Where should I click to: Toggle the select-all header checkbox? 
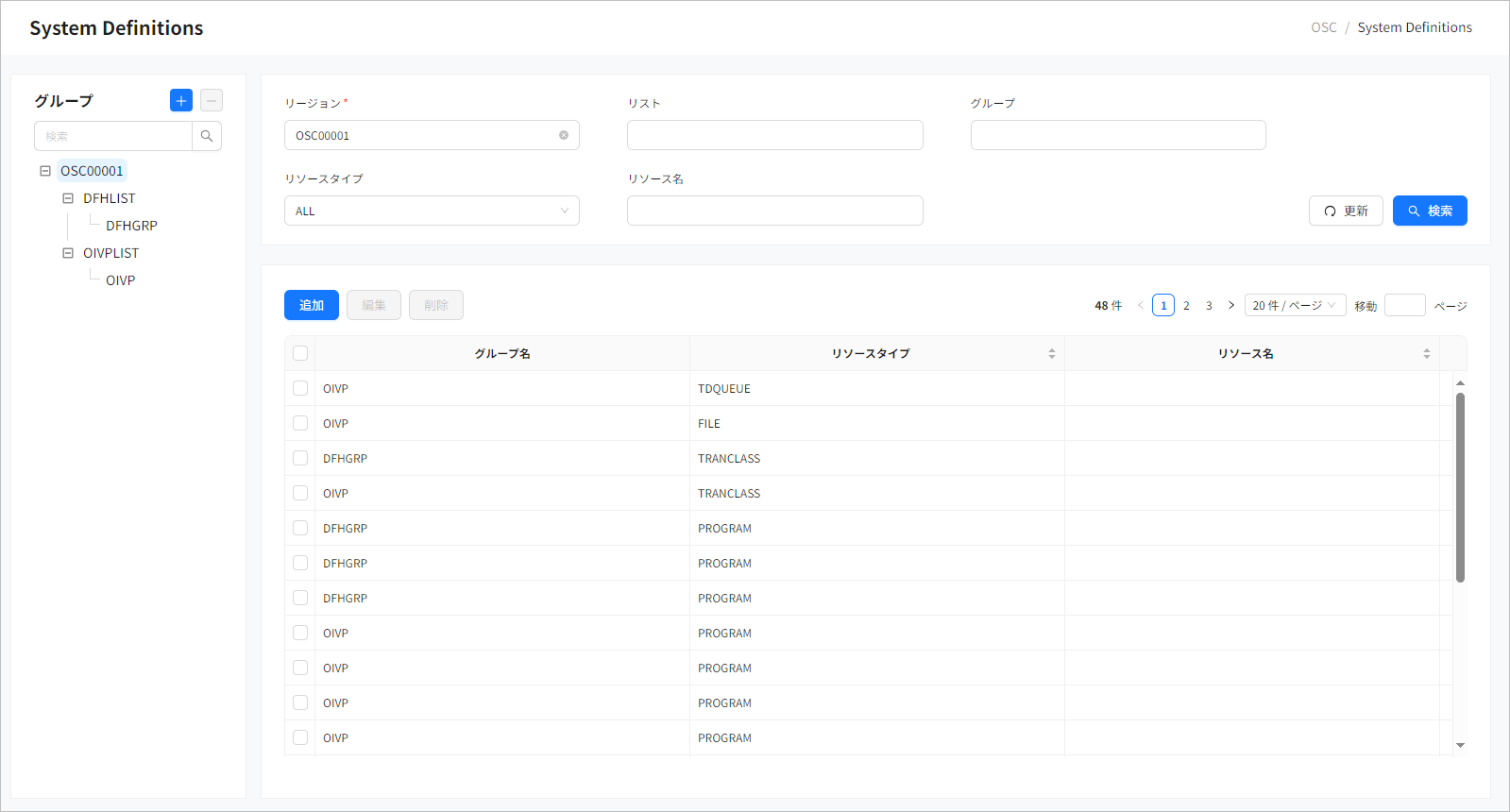[300, 353]
